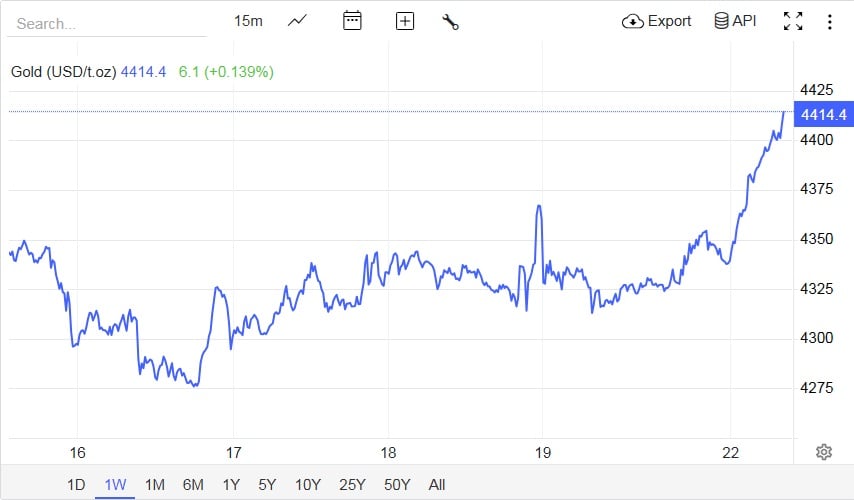The width and height of the screenshot is (854, 500).
Task: Expand the 15m interval selector
Action: click(x=248, y=21)
